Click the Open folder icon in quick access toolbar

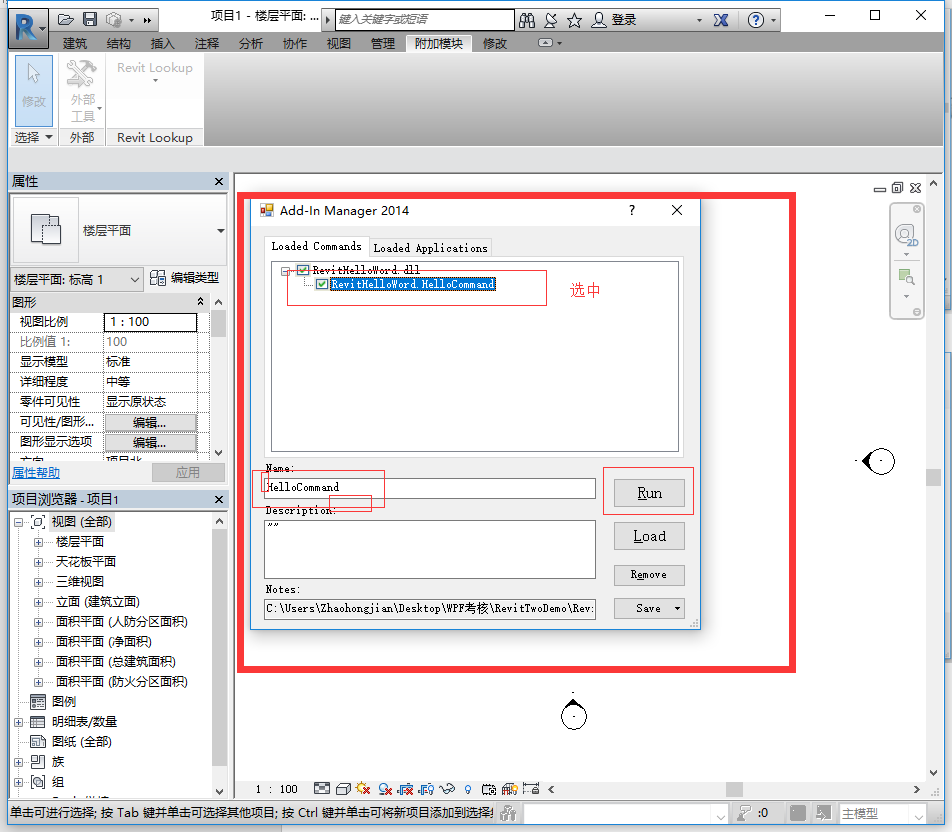(66, 20)
